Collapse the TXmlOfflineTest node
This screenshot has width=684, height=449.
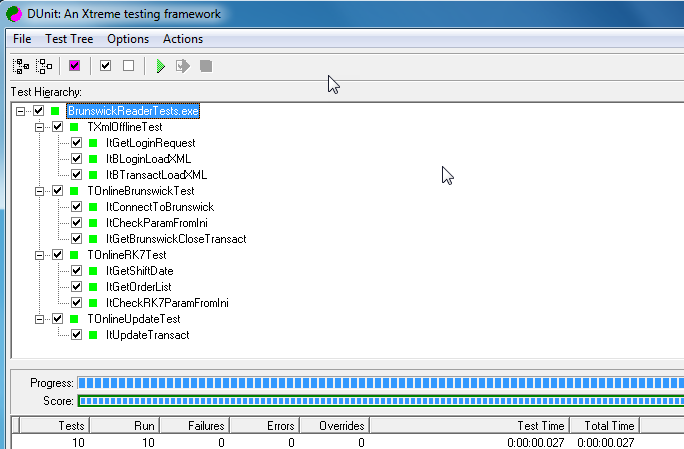click(x=41, y=127)
